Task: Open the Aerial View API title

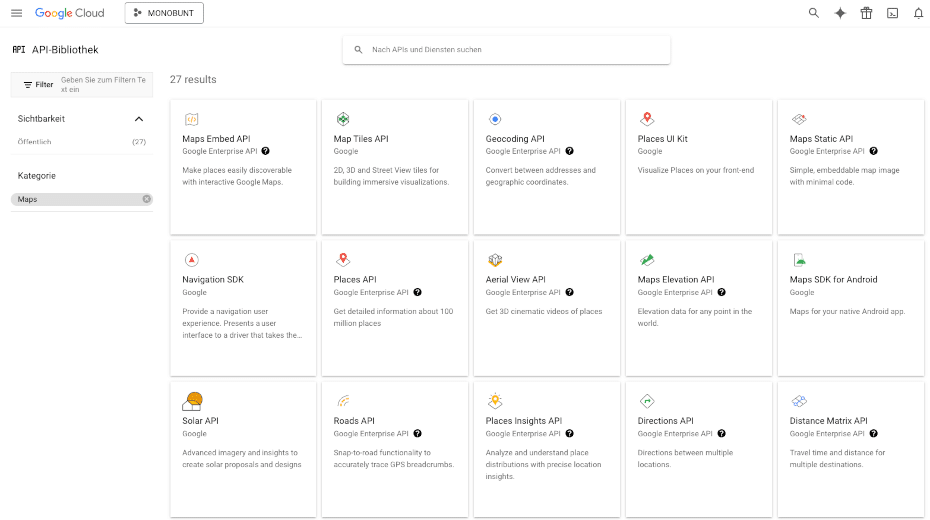Action: [x=515, y=279]
